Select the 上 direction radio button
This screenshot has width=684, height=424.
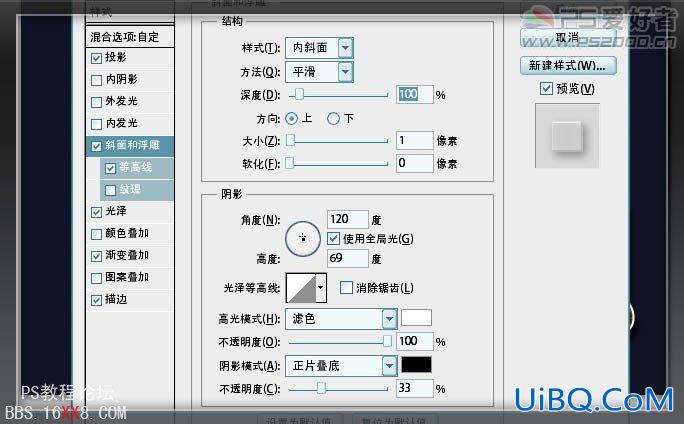(x=291, y=119)
